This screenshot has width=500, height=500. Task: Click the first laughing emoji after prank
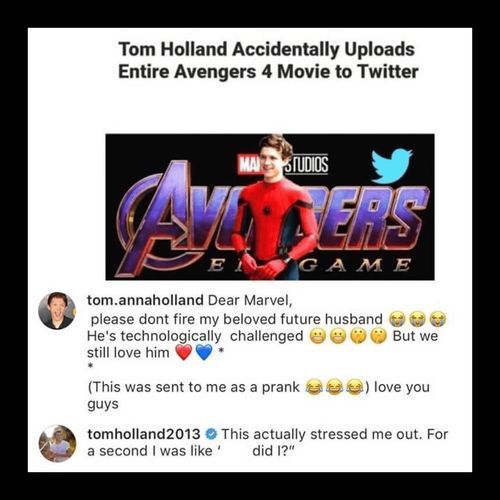(314, 387)
